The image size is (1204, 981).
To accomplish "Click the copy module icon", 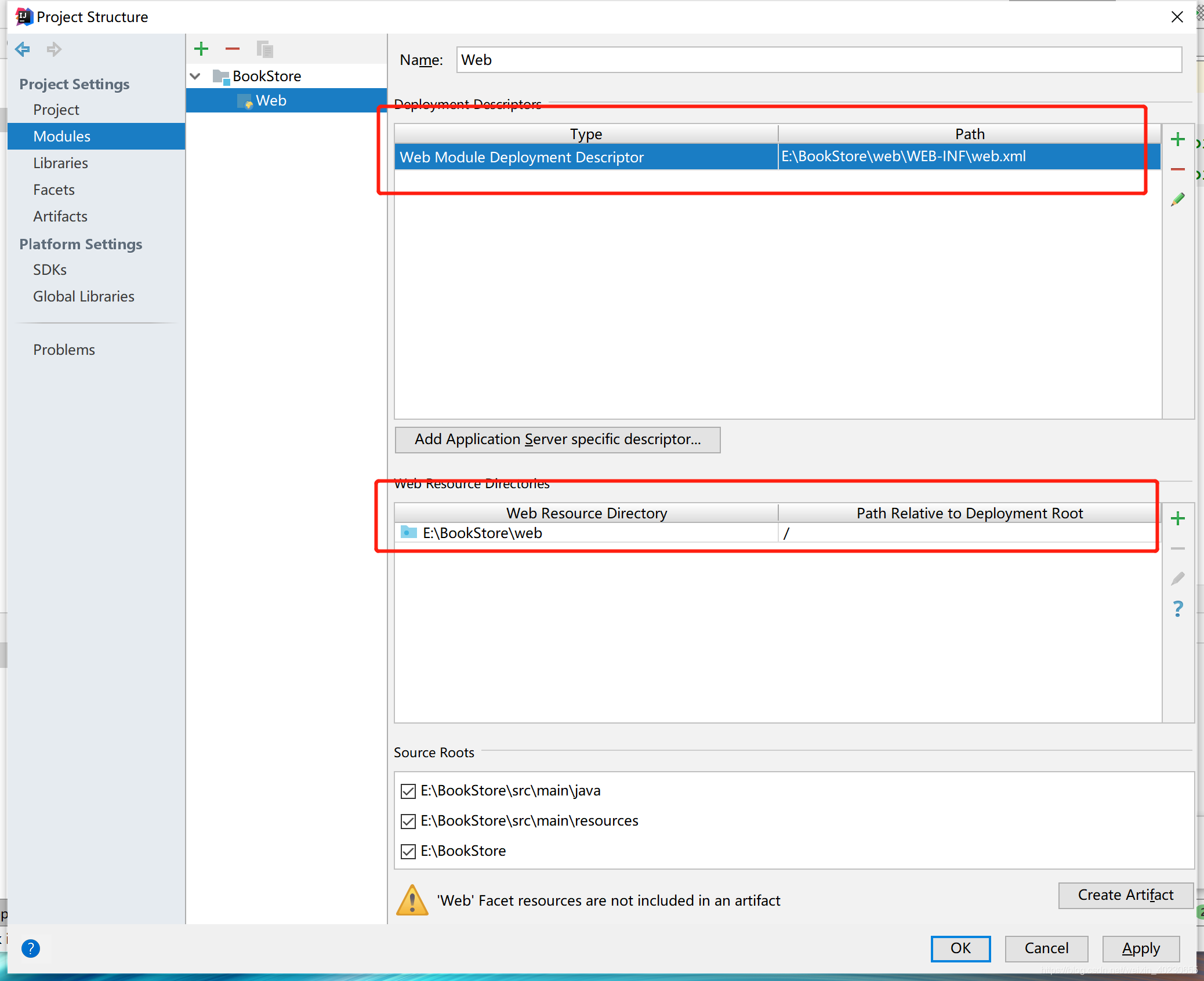I will (265, 49).
